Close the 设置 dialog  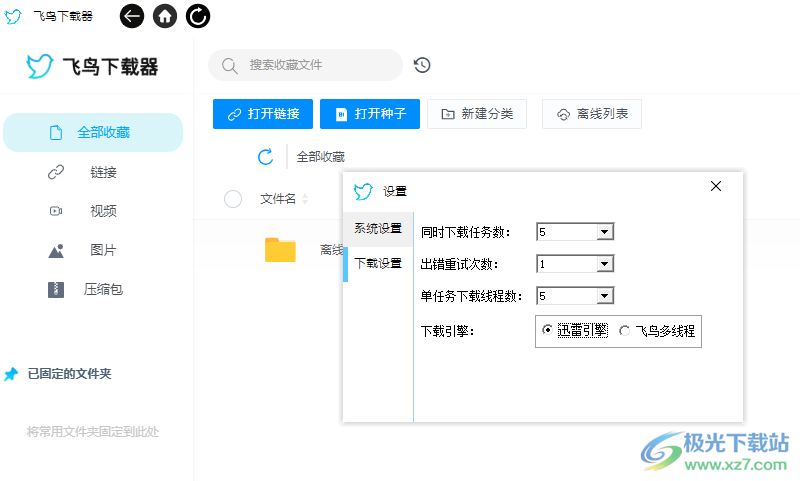(x=716, y=186)
